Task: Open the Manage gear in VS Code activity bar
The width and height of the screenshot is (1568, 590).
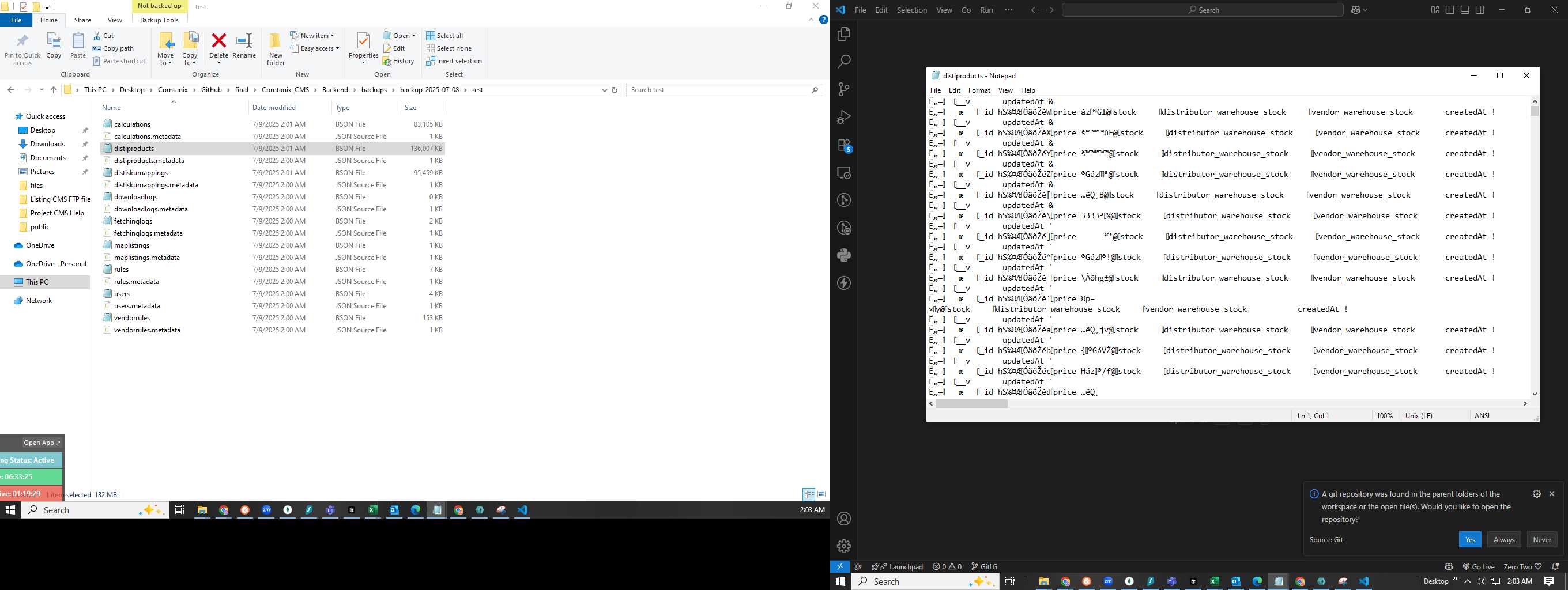Action: [843, 546]
